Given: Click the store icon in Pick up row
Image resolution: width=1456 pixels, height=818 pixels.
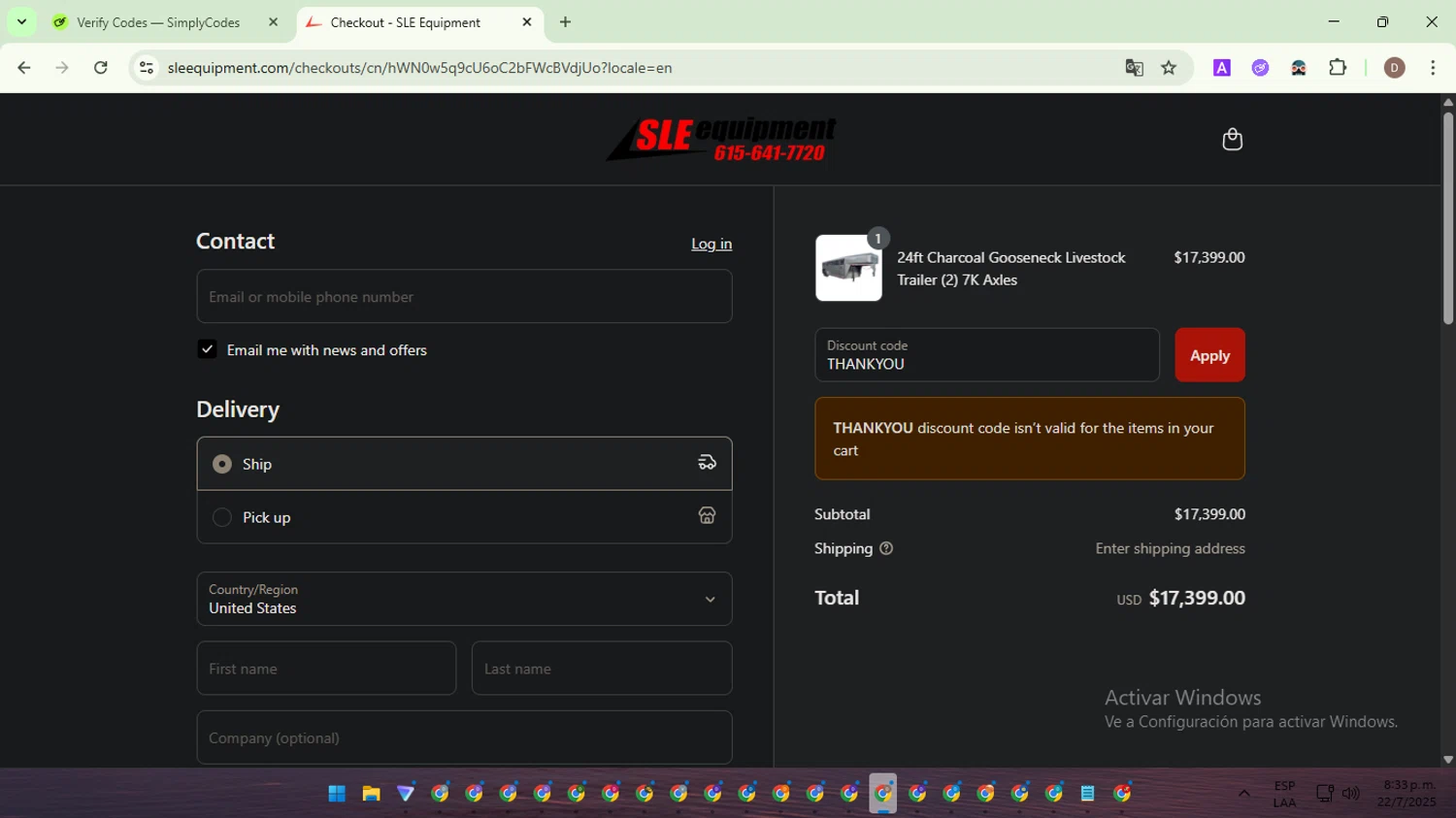Looking at the screenshot, I should (x=707, y=516).
